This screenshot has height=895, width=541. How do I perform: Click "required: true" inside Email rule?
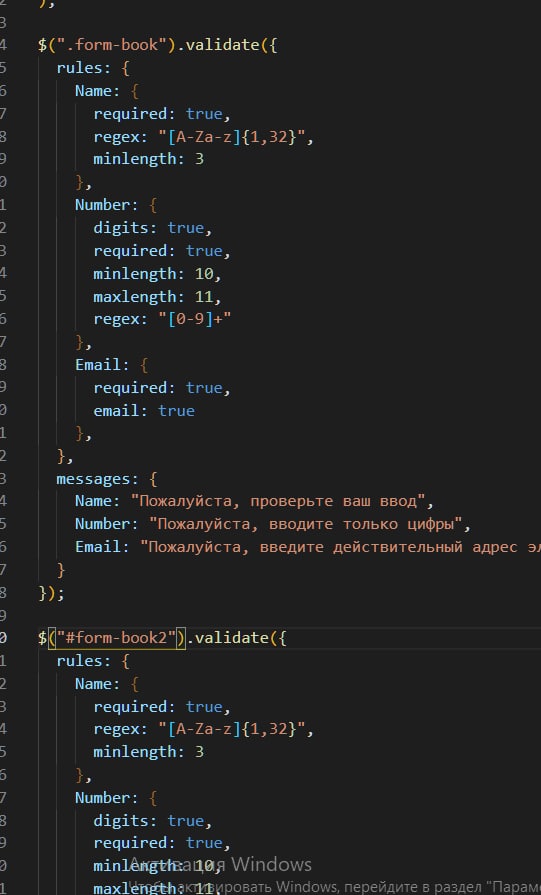158,388
